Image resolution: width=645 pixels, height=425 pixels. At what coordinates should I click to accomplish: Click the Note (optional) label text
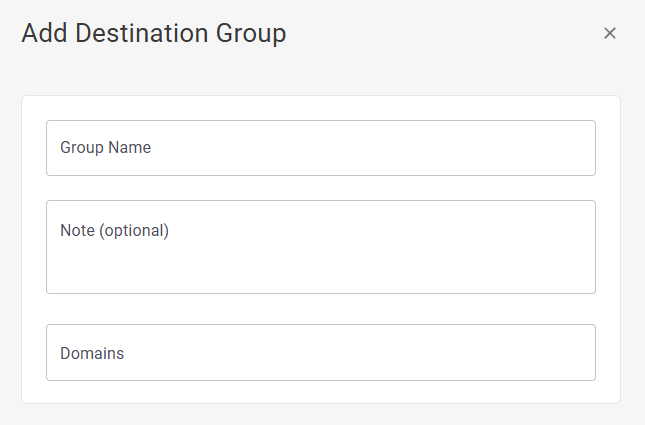tap(115, 231)
